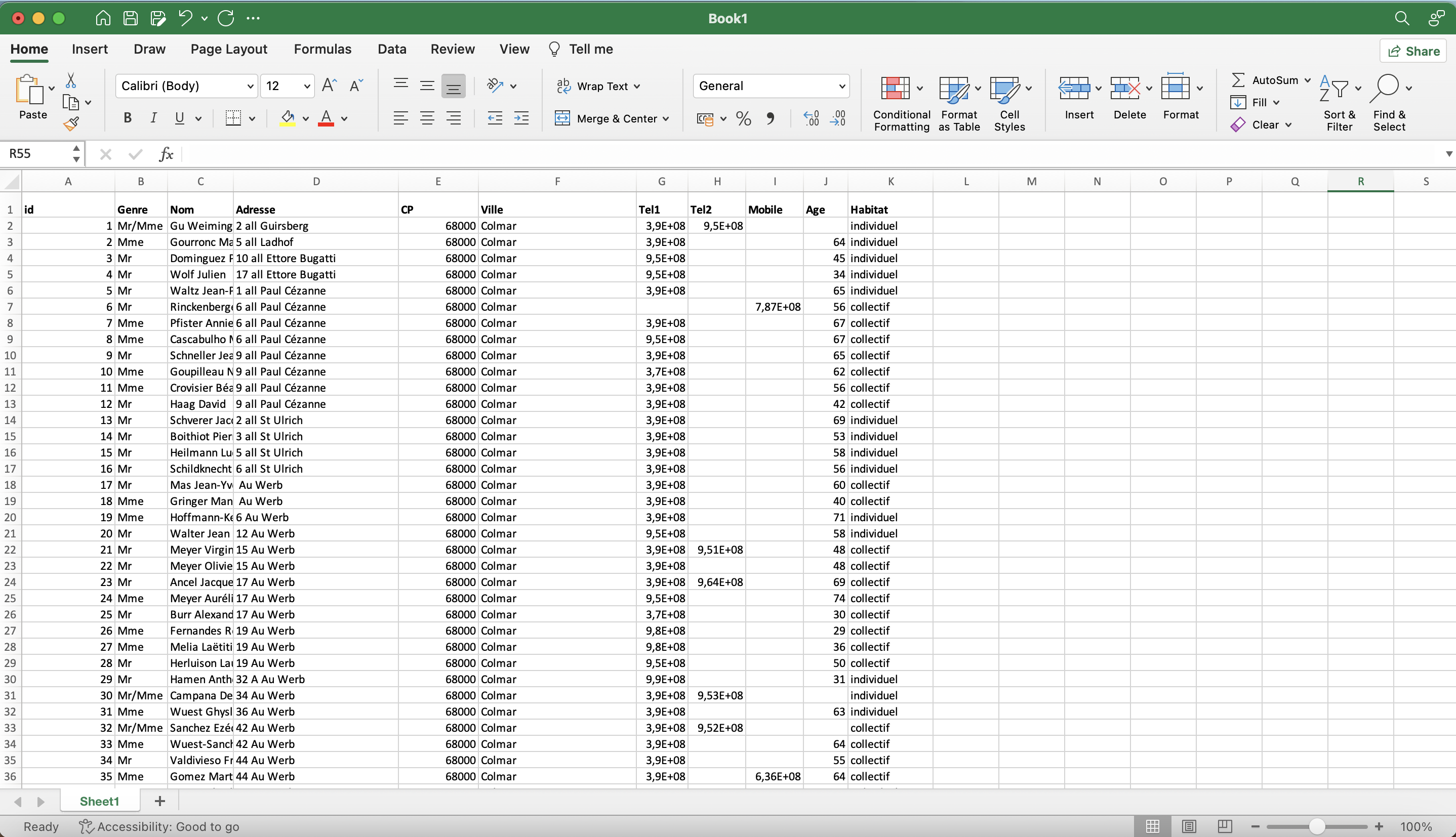The height and width of the screenshot is (837, 1456).
Task: Open the Data ribbon tab
Action: pyautogui.click(x=392, y=49)
